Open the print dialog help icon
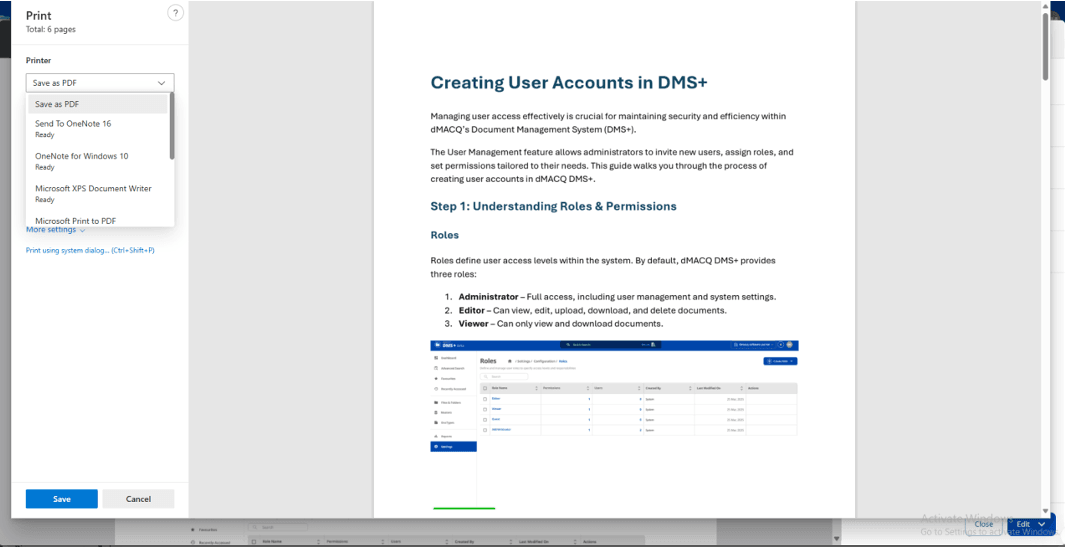 pyautogui.click(x=175, y=13)
